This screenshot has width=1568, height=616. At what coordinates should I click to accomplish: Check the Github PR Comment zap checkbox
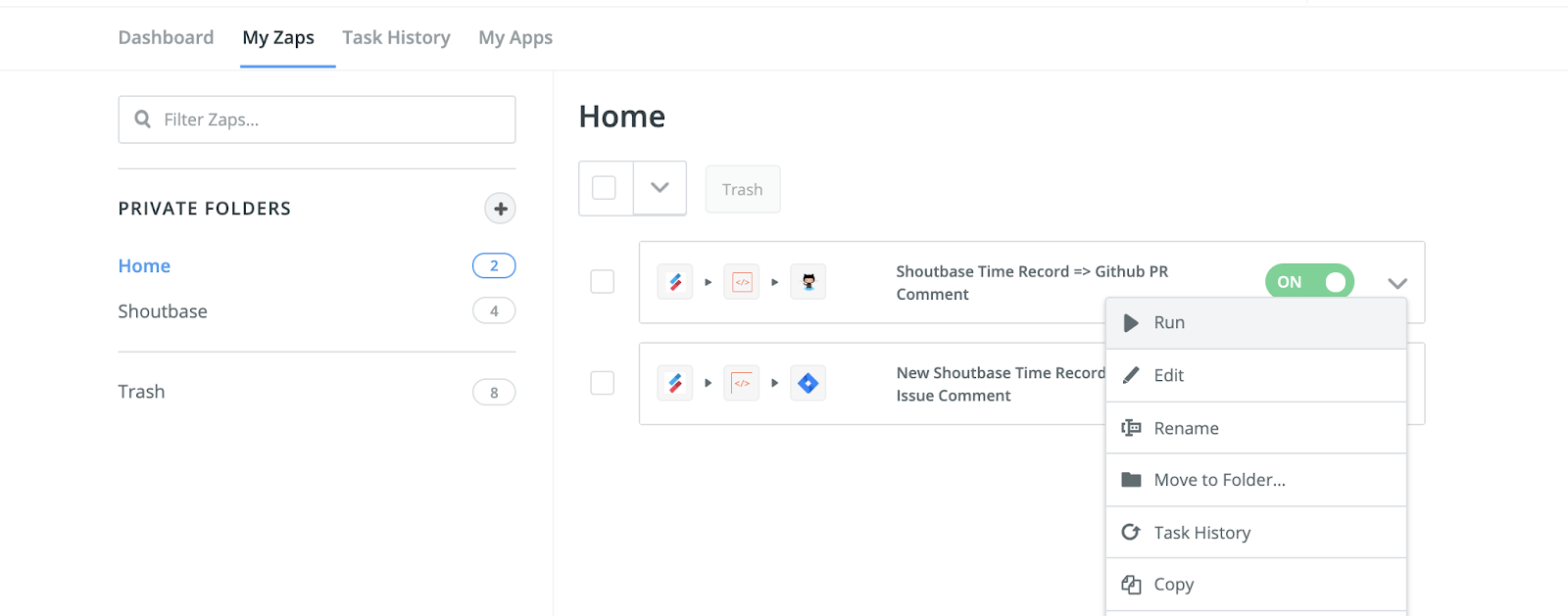pyautogui.click(x=603, y=281)
